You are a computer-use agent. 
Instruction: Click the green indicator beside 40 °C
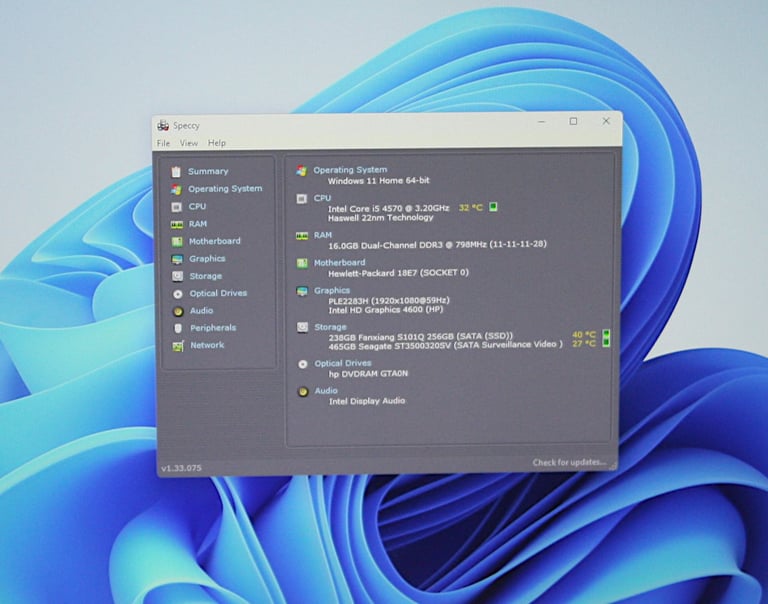[x=606, y=334]
